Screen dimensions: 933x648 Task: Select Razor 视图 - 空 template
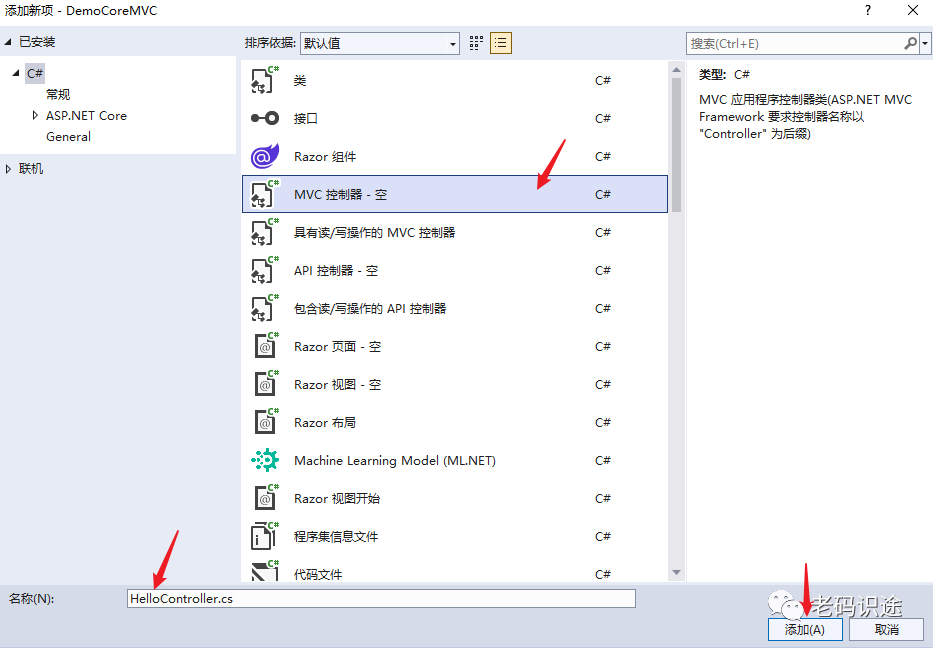point(455,384)
